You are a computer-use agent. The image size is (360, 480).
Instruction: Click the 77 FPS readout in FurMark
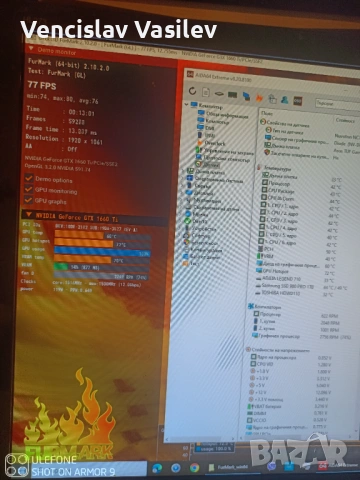click(42, 85)
